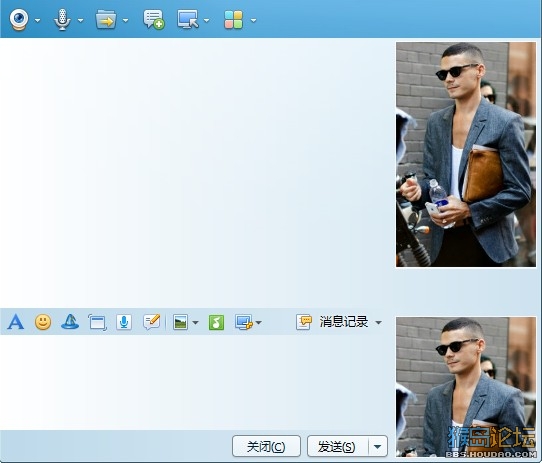View my own avatar photo at bottom
Screen dimensions: 542x463
coord(466,387)
